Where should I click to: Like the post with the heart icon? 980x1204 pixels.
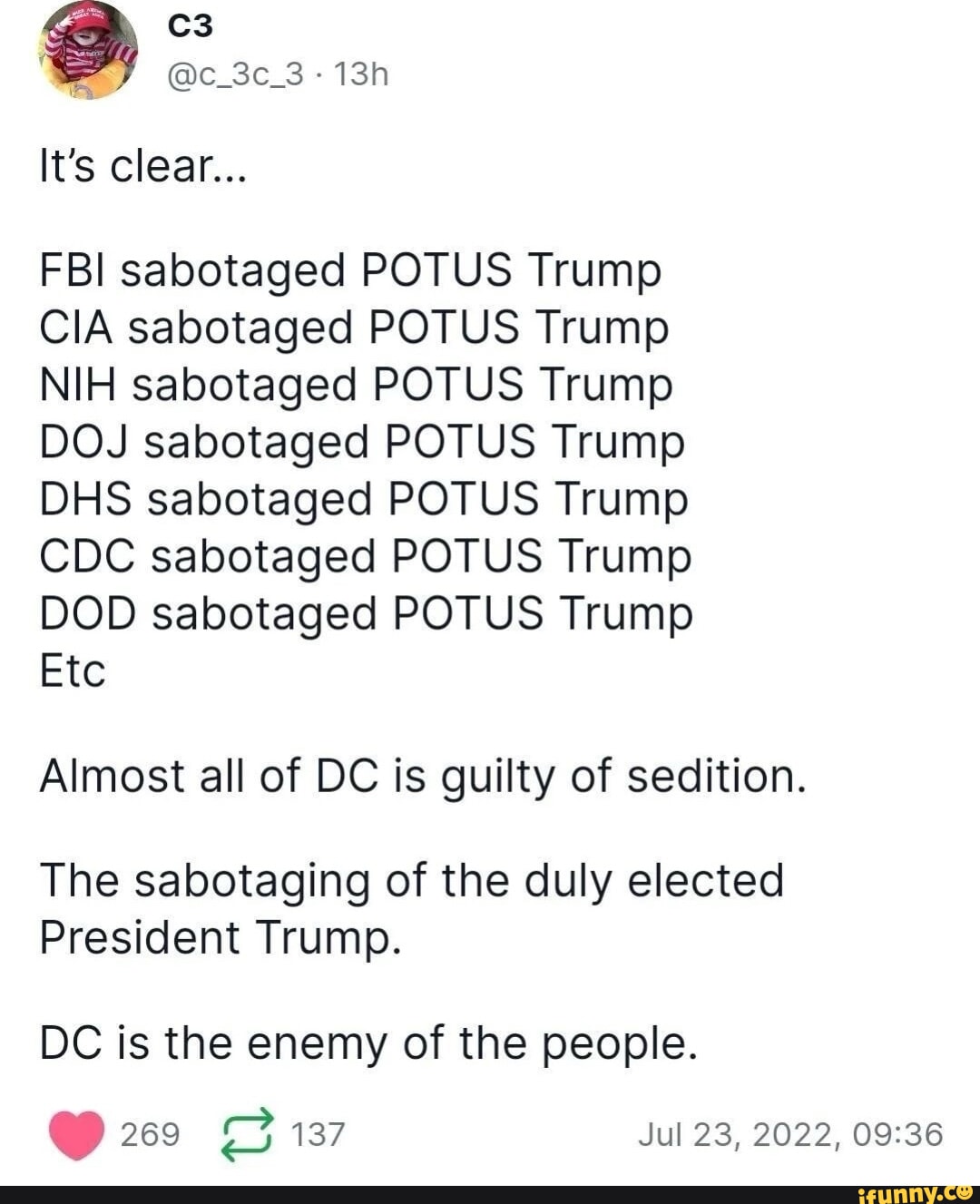[x=76, y=1134]
